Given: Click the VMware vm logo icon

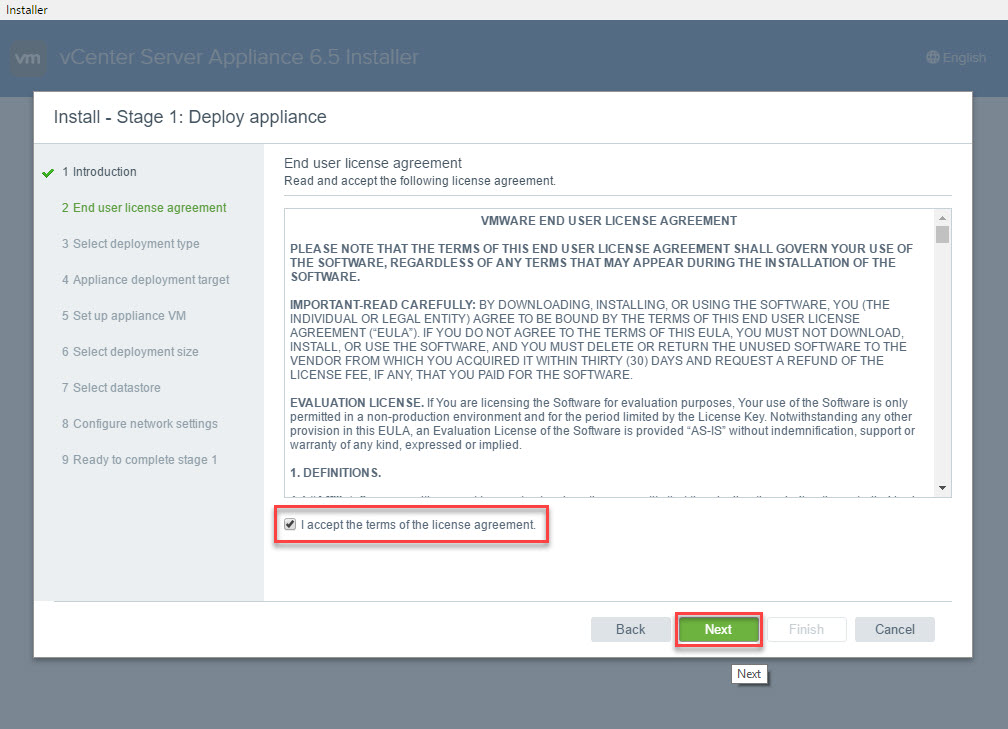Looking at the screenshot, I should point(30,58).
